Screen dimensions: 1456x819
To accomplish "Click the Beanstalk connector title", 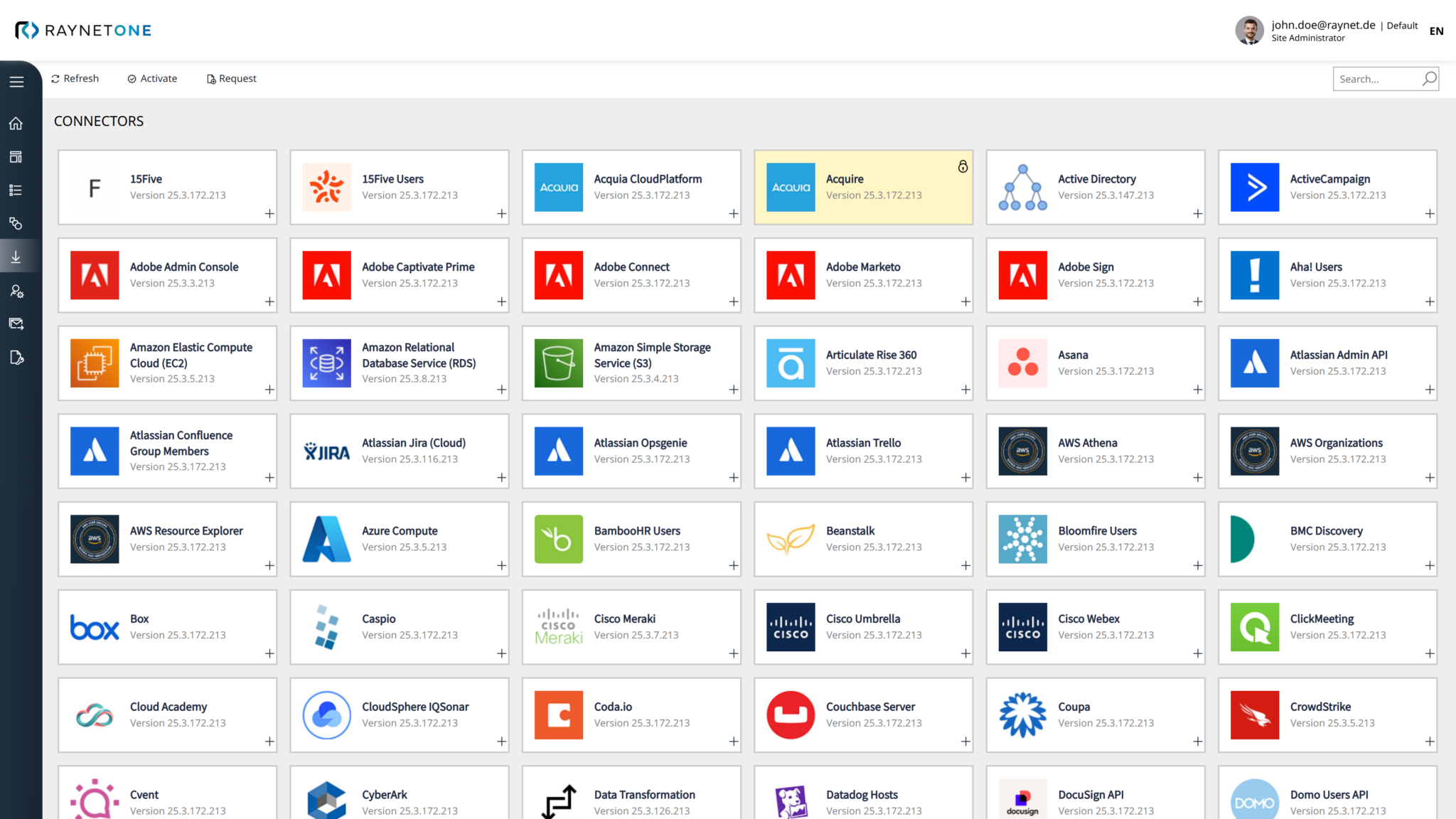I will pyautogui.click(x=850, y=530).
